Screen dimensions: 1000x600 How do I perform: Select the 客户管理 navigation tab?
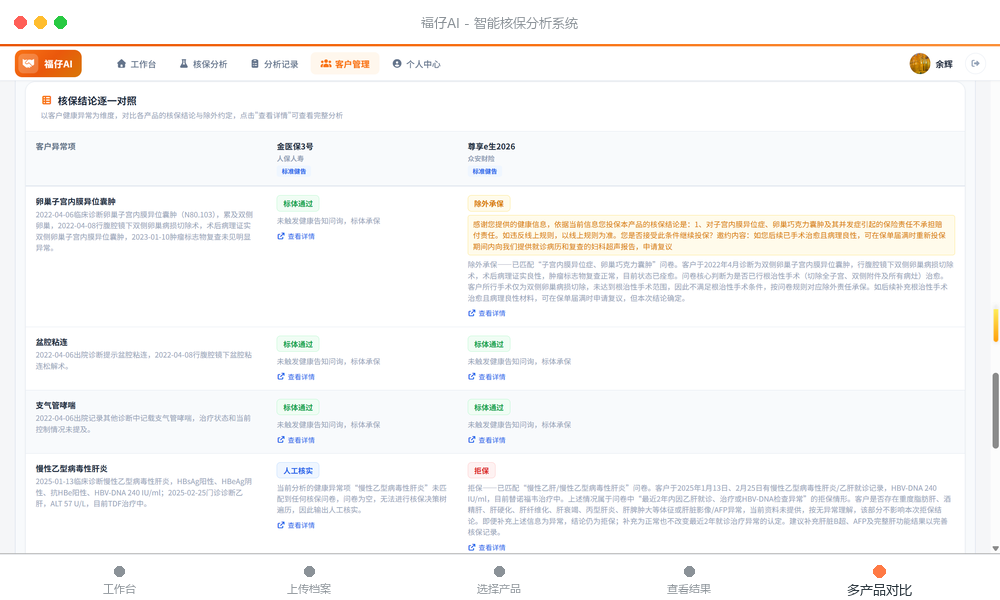[x=345, y=64]
